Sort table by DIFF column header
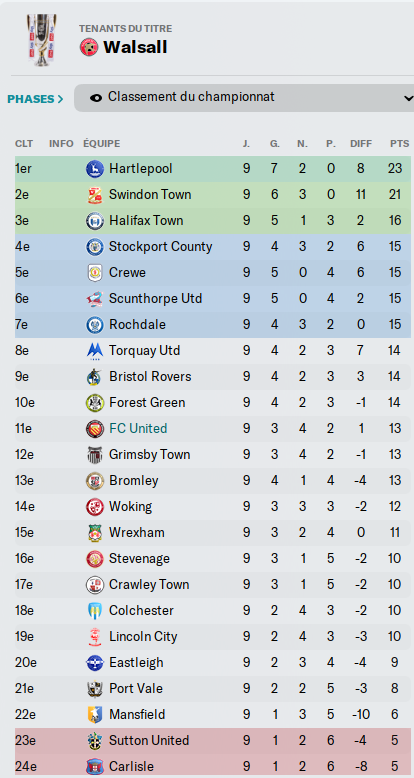Viewport: 414px width, 778px height. coord(361,144)
